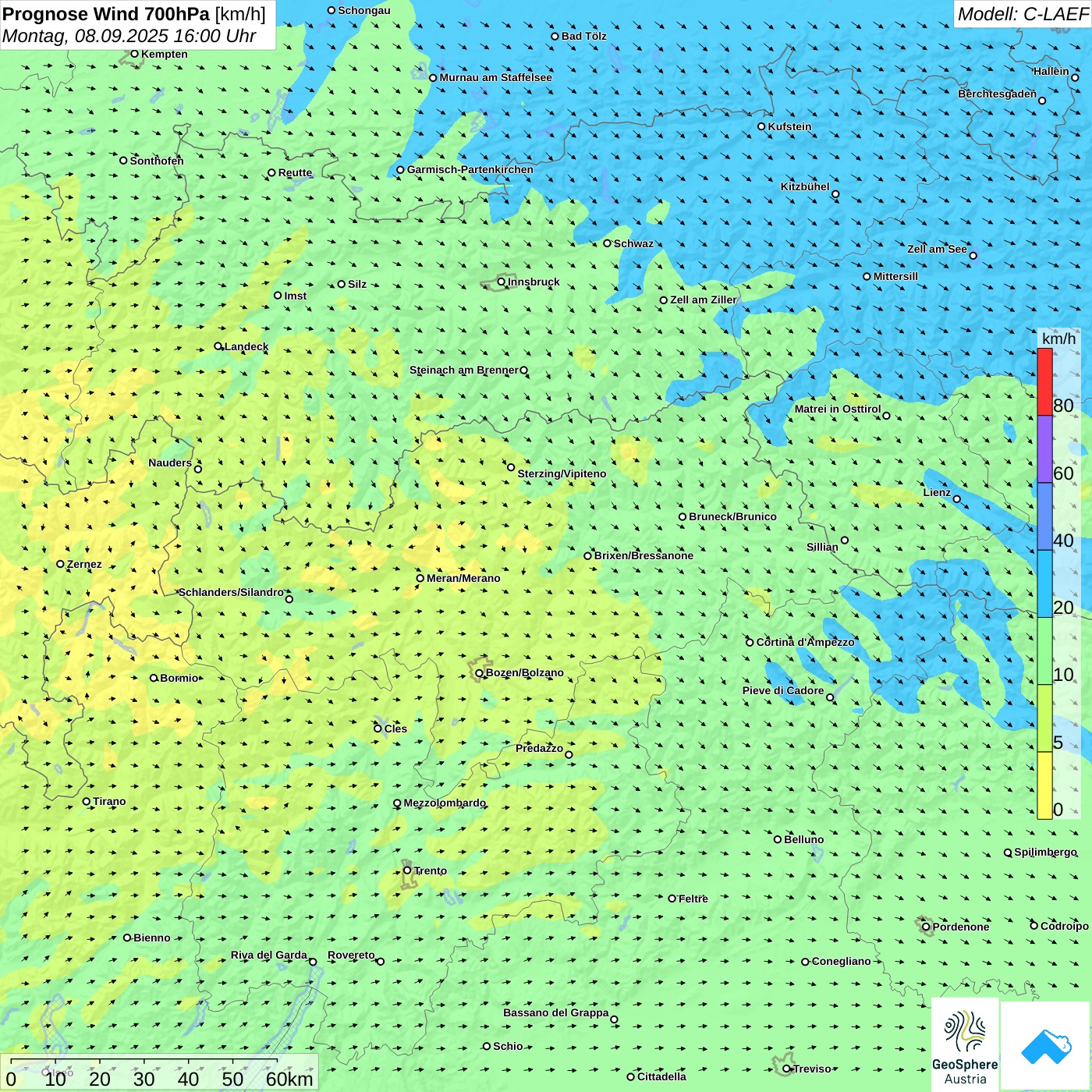The width and height of the screenshot is (1092, 1092).
Task: Select the Matrei in Osttirol label
Action: 838,409
